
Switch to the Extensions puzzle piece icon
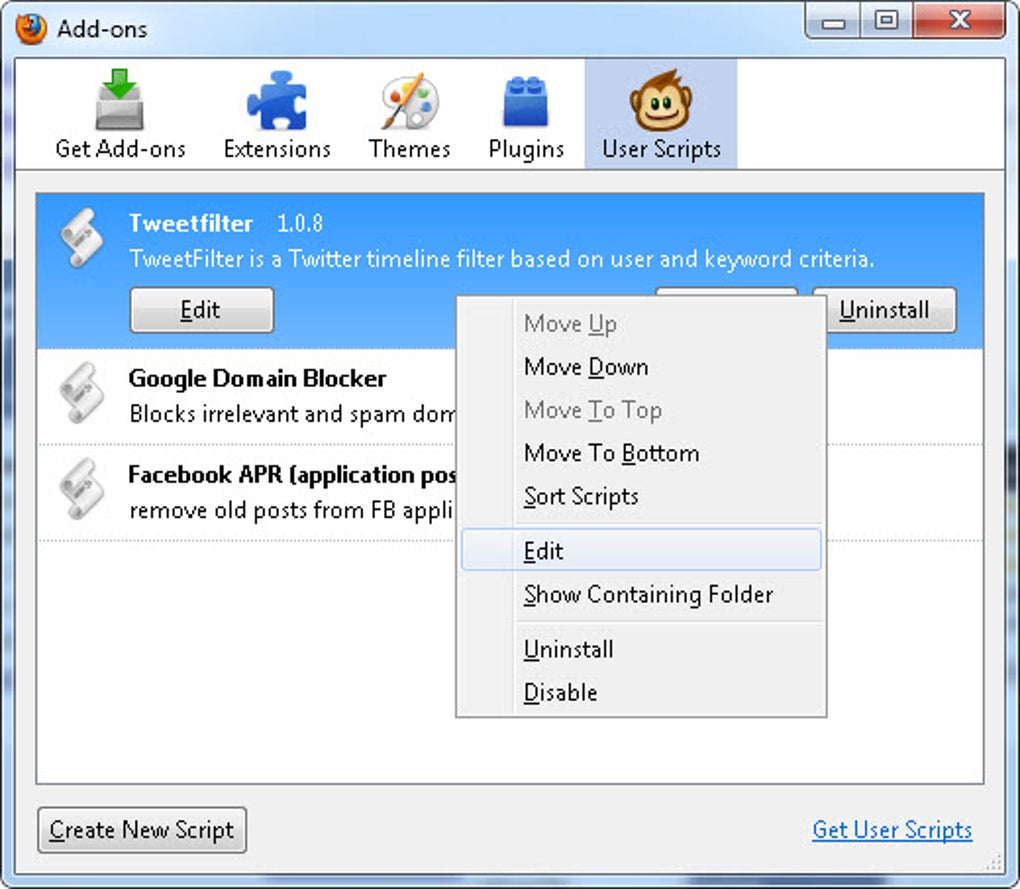(x=276, y=100)
